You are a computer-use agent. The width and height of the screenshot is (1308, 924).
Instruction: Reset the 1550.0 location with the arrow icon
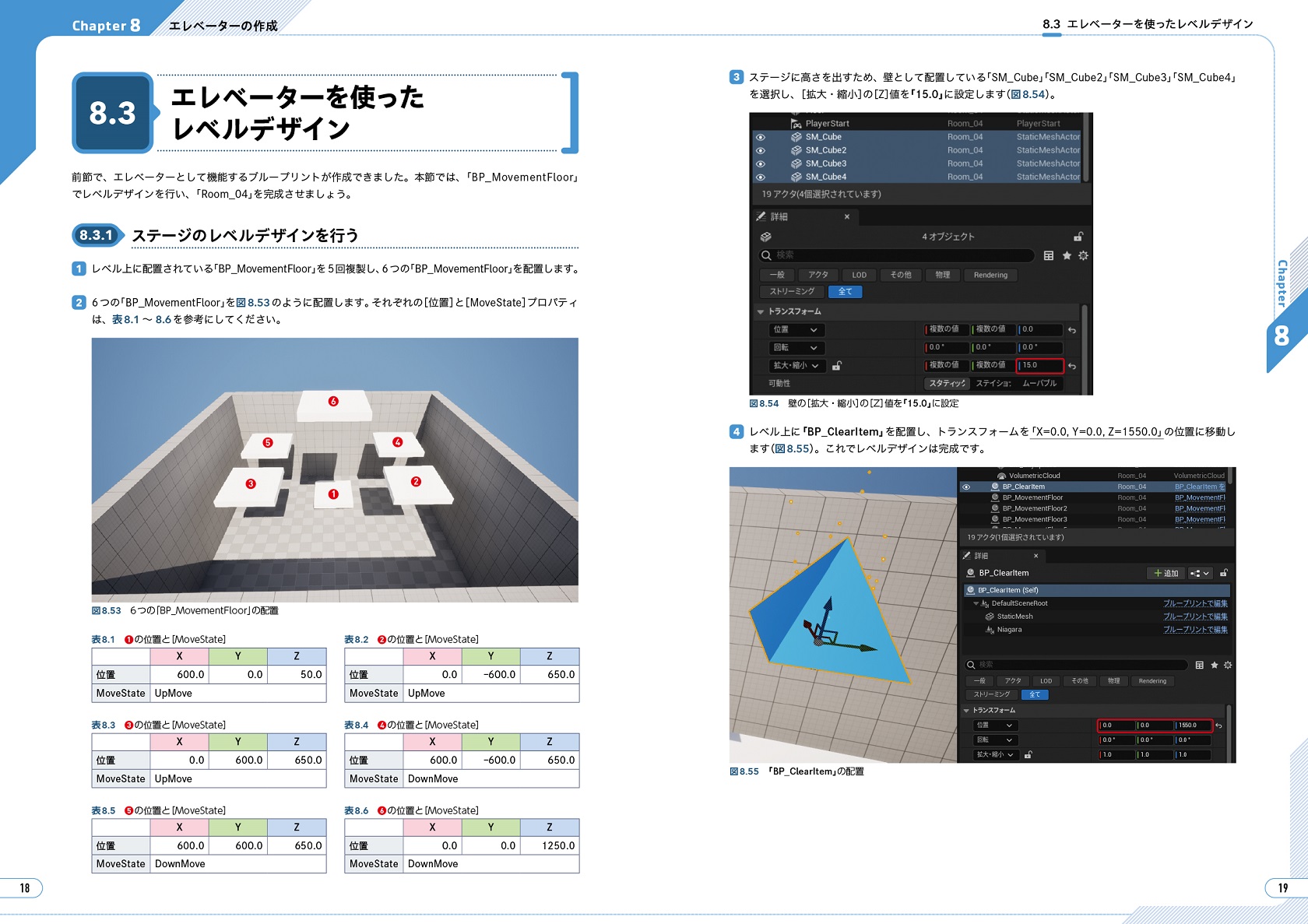(1219, 725)
